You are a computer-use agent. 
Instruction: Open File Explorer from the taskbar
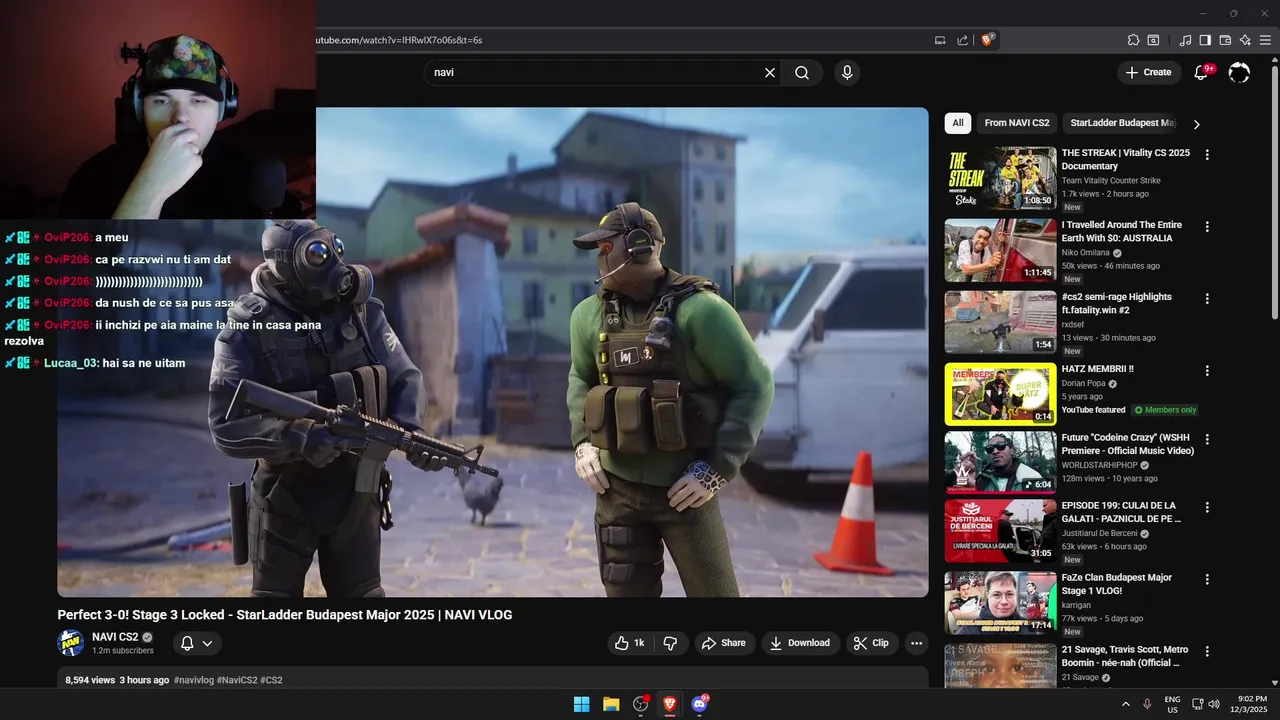(x=611, y=704)
